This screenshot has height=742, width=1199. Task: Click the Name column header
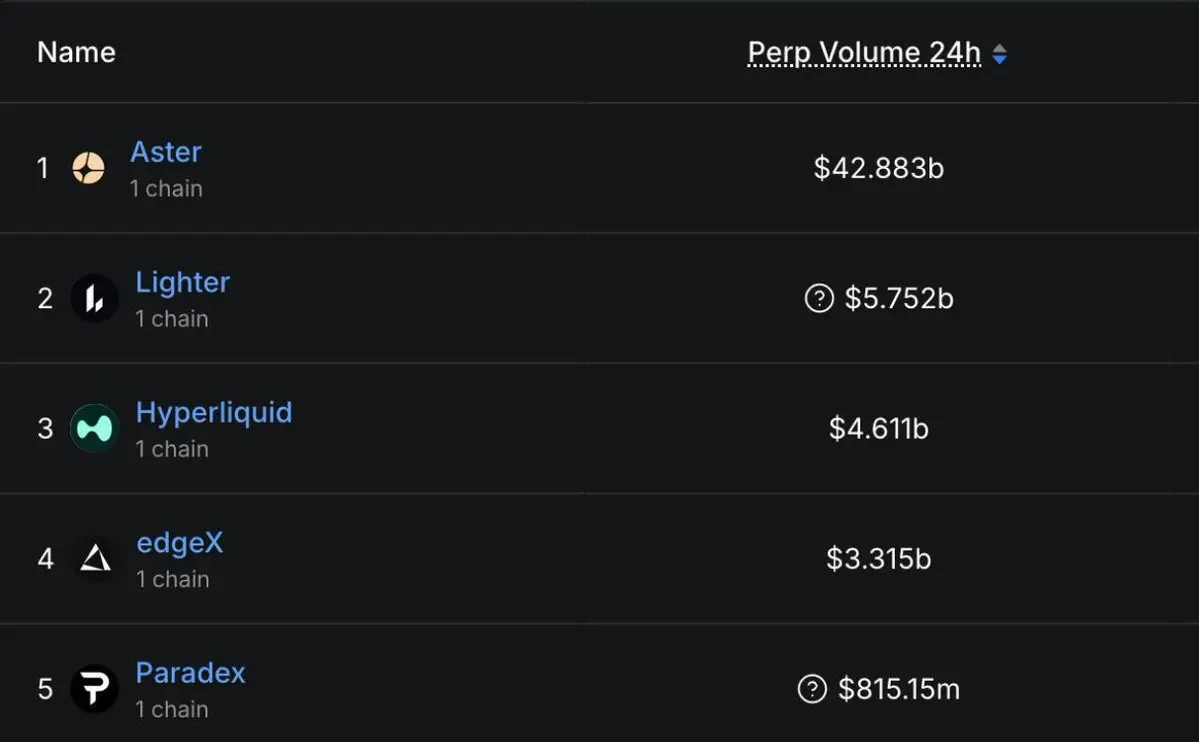click(x=76, y=52)
